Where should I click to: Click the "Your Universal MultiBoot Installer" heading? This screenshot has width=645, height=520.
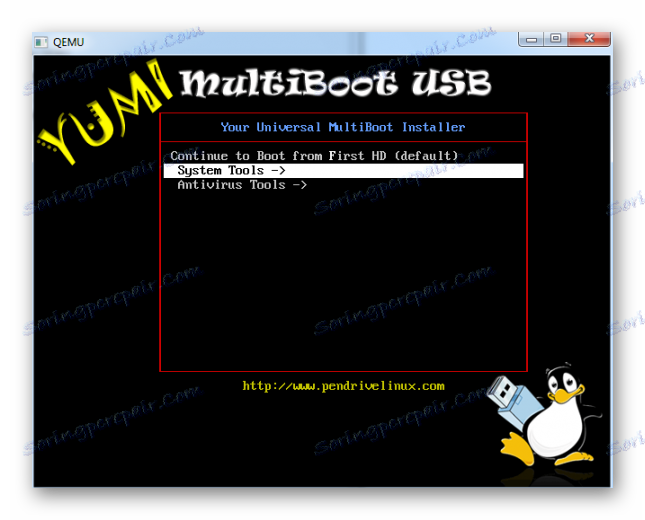[x=343, y=127]
